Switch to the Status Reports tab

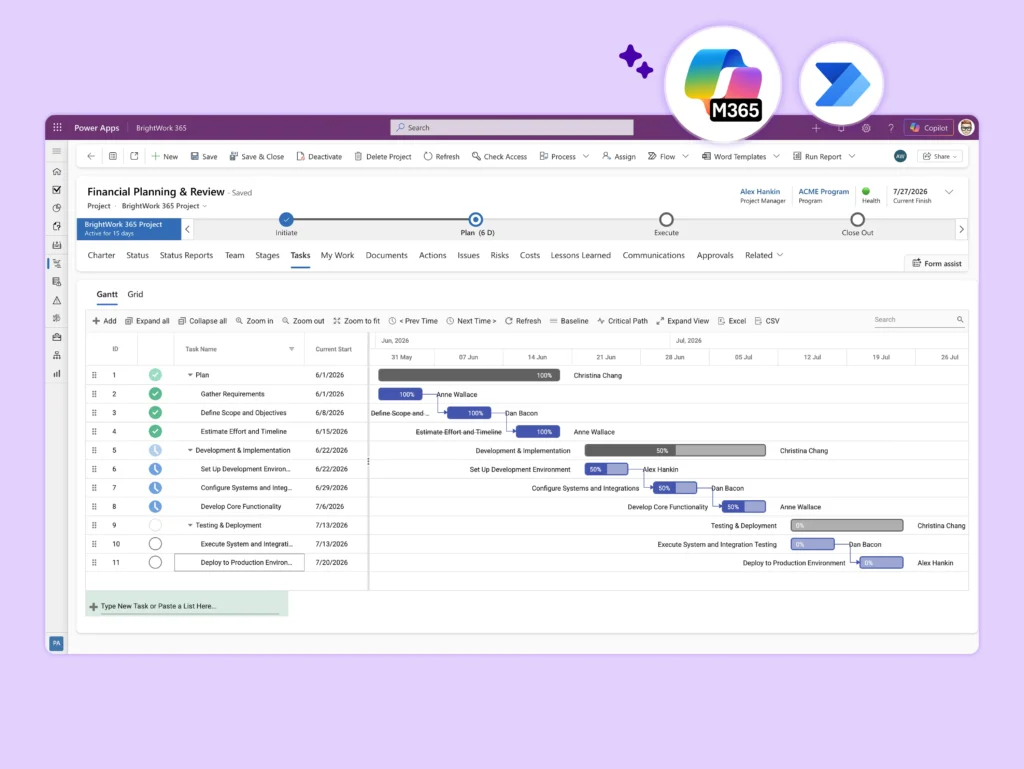(x=186, y=255)
